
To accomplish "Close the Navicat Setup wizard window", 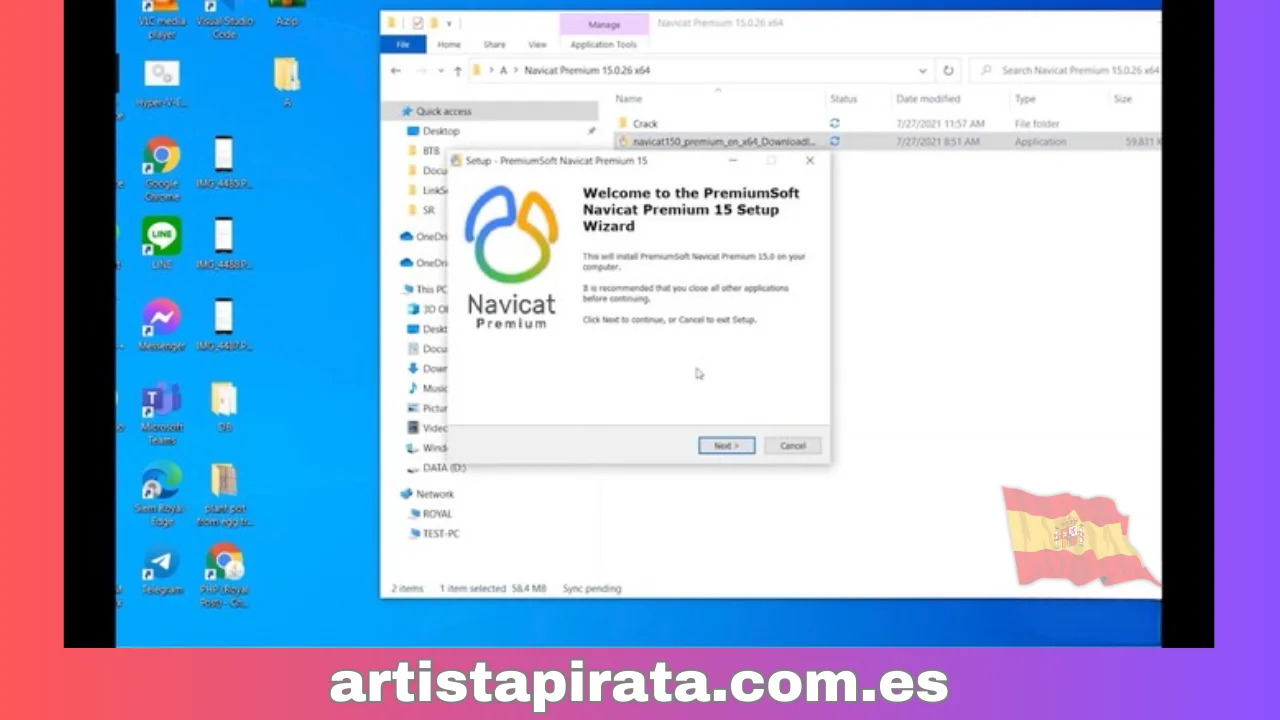I will point(810,161).
